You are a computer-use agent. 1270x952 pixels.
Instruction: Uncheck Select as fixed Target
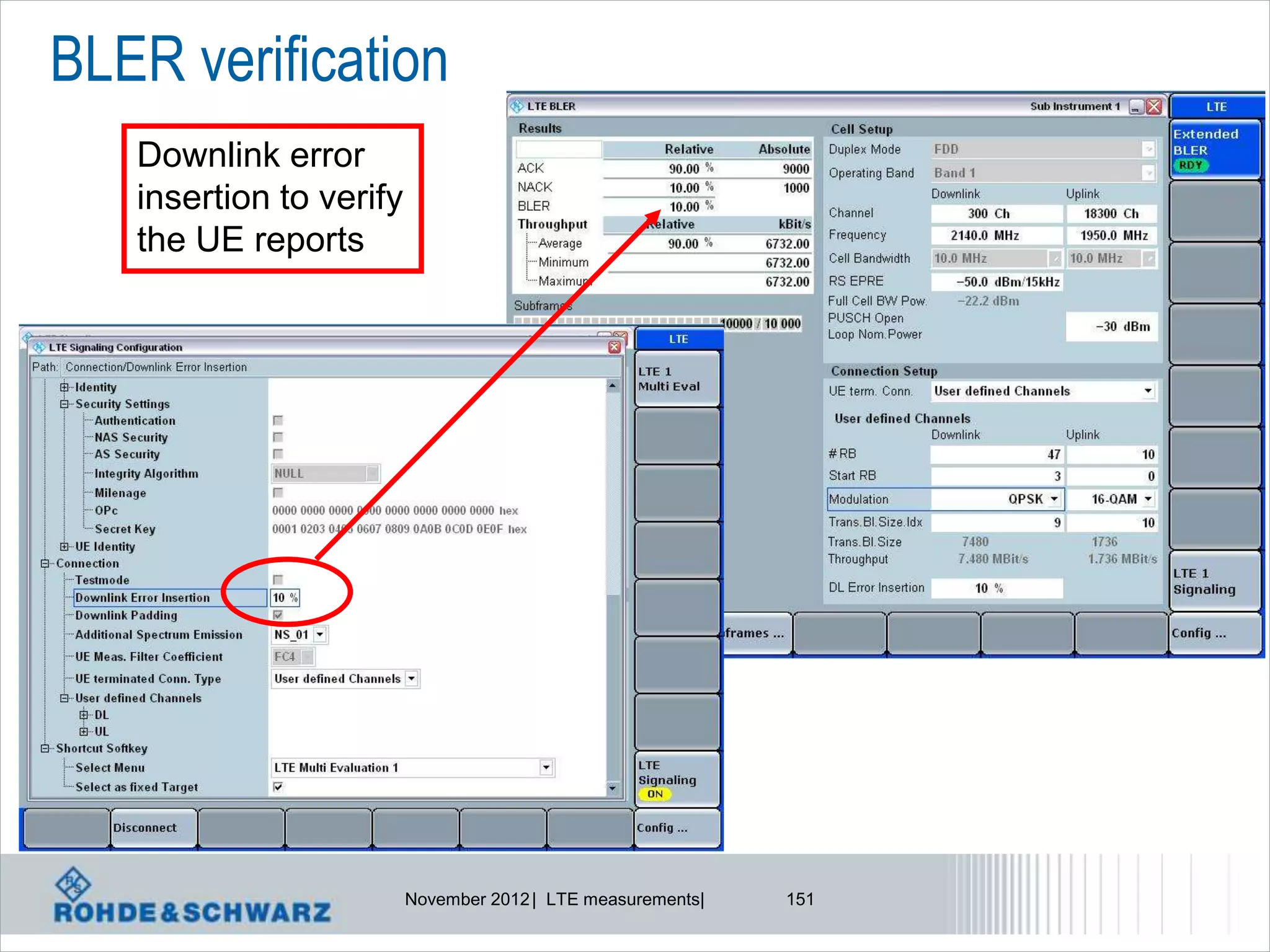pos(278,787)
